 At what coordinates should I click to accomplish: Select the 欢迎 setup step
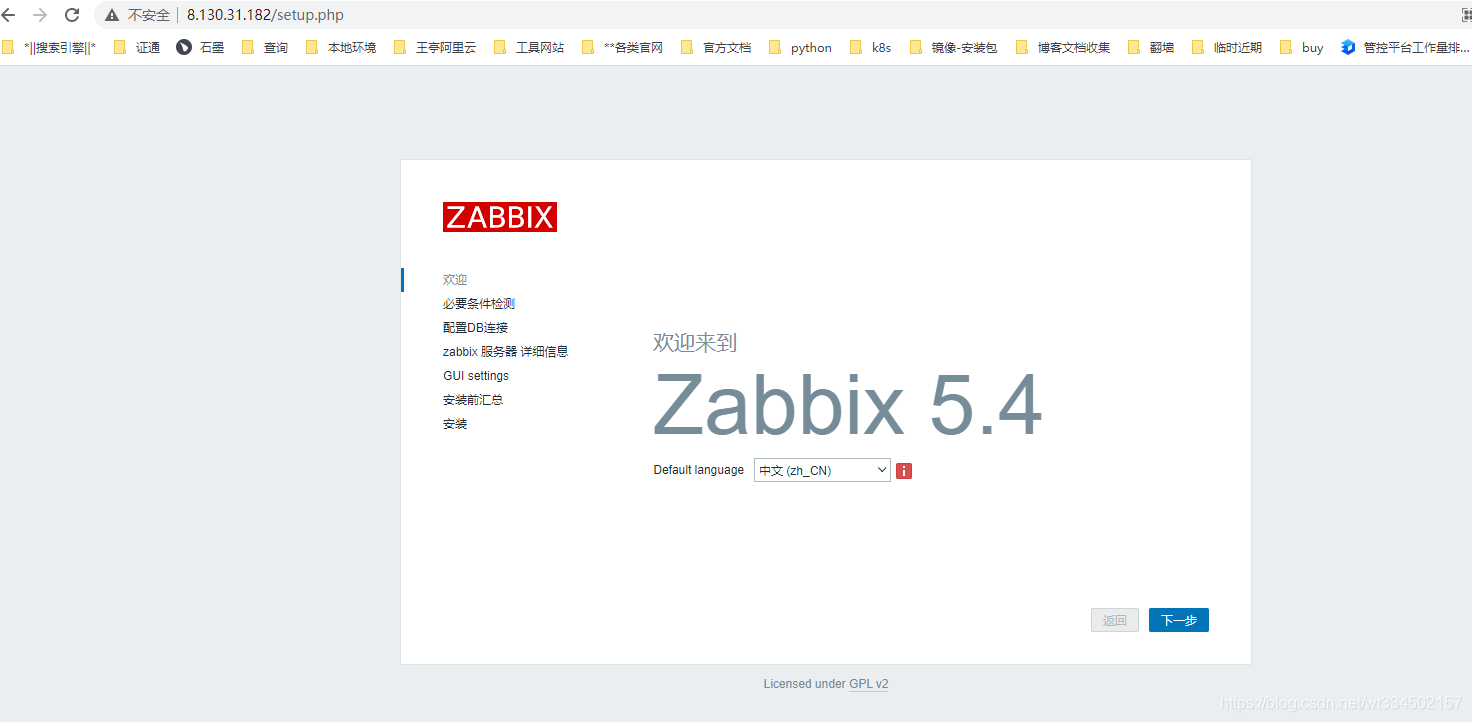[455, 280]
